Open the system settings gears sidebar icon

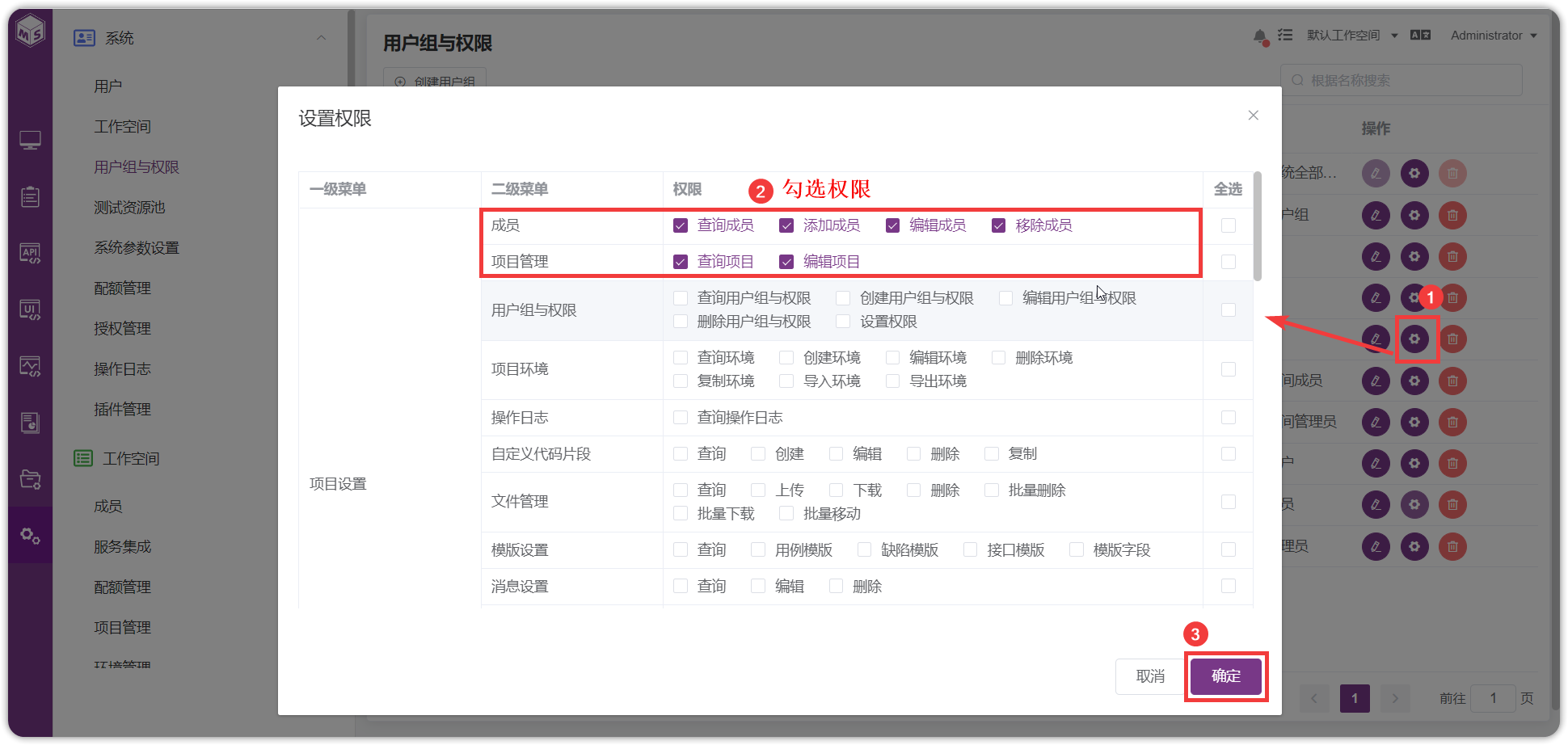click(30, 535)
